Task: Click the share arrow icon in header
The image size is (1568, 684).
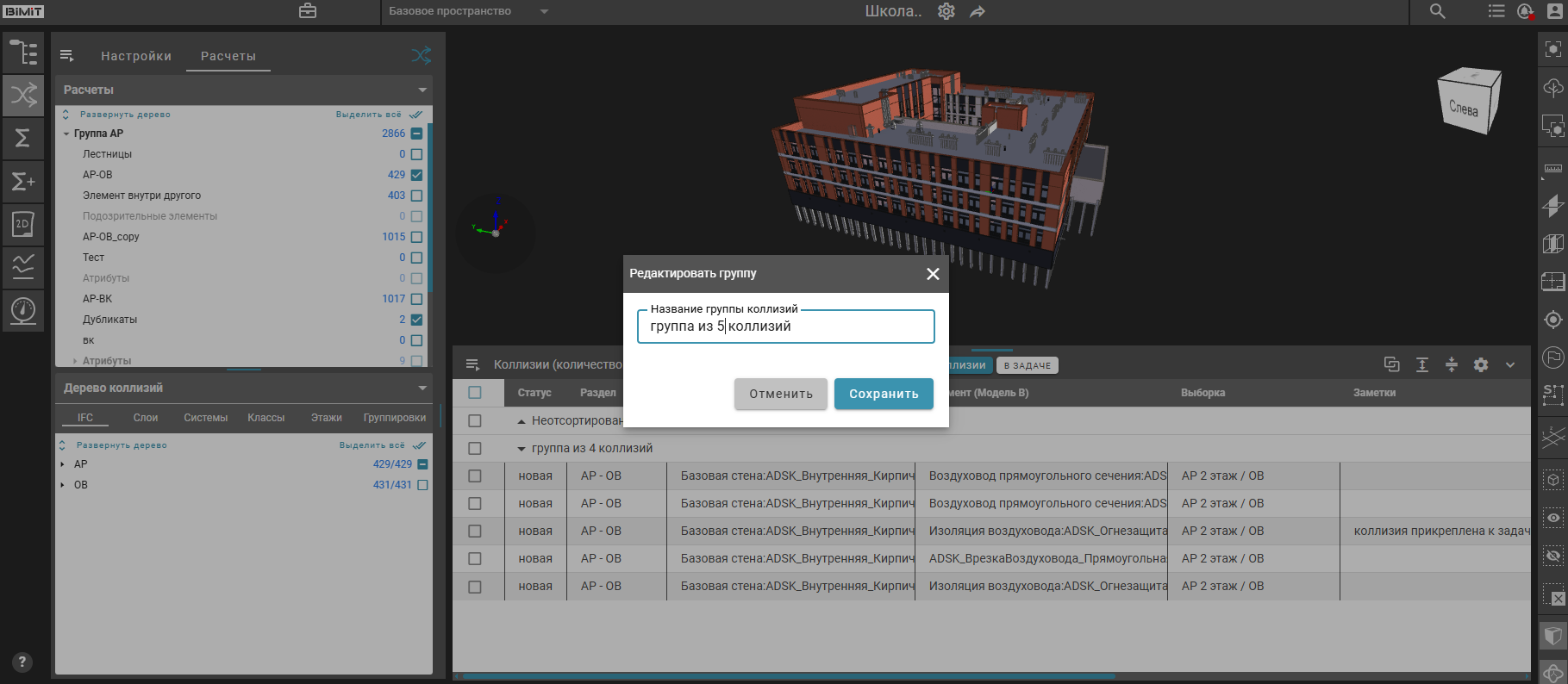Action: click(x=978, y=12)
